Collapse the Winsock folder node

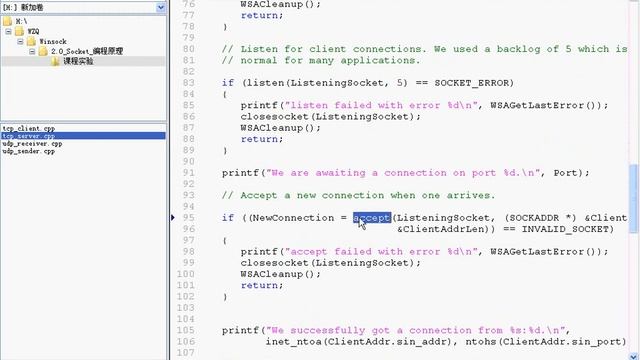(20, 42)
